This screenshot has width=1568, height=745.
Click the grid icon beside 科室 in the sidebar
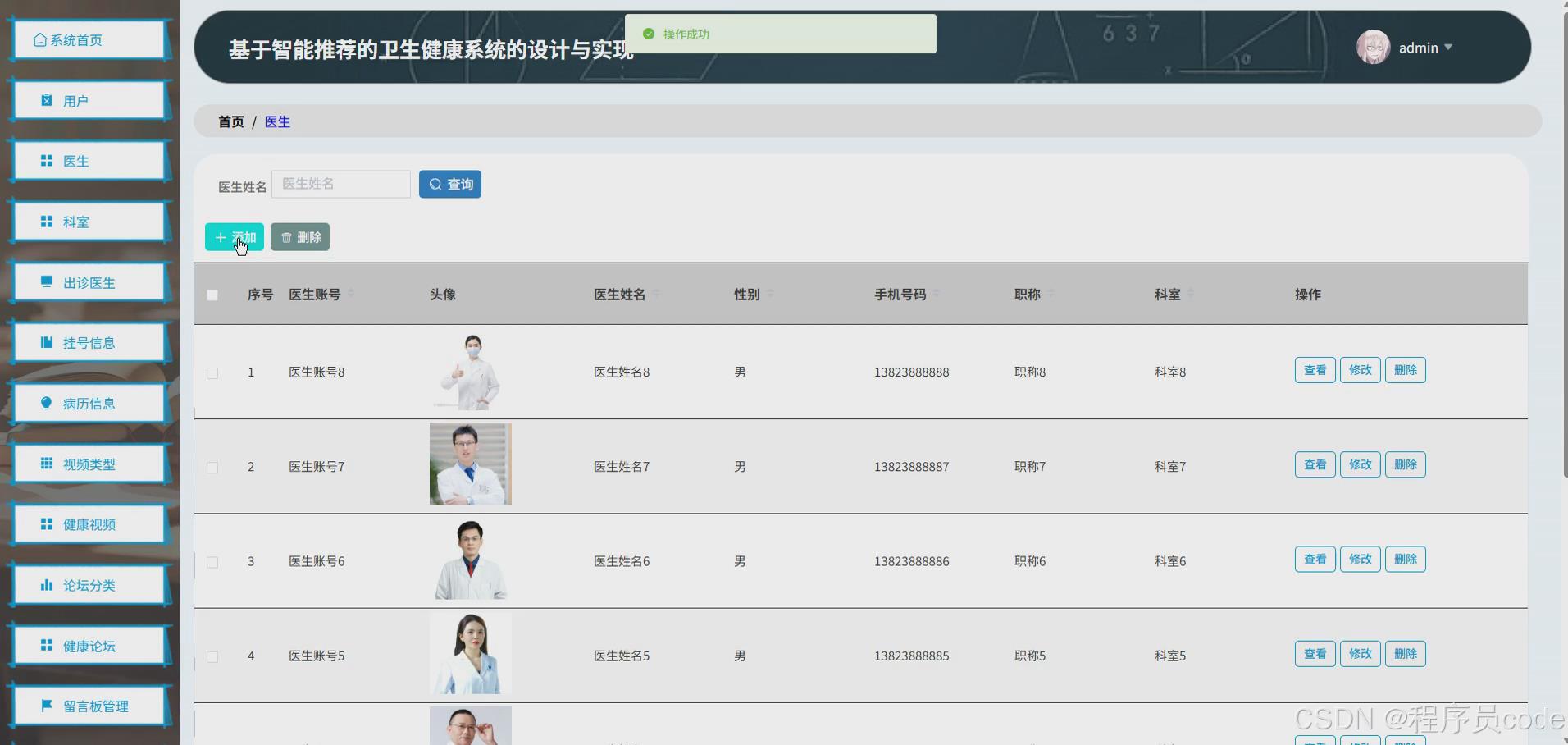[x=47, y=222]
